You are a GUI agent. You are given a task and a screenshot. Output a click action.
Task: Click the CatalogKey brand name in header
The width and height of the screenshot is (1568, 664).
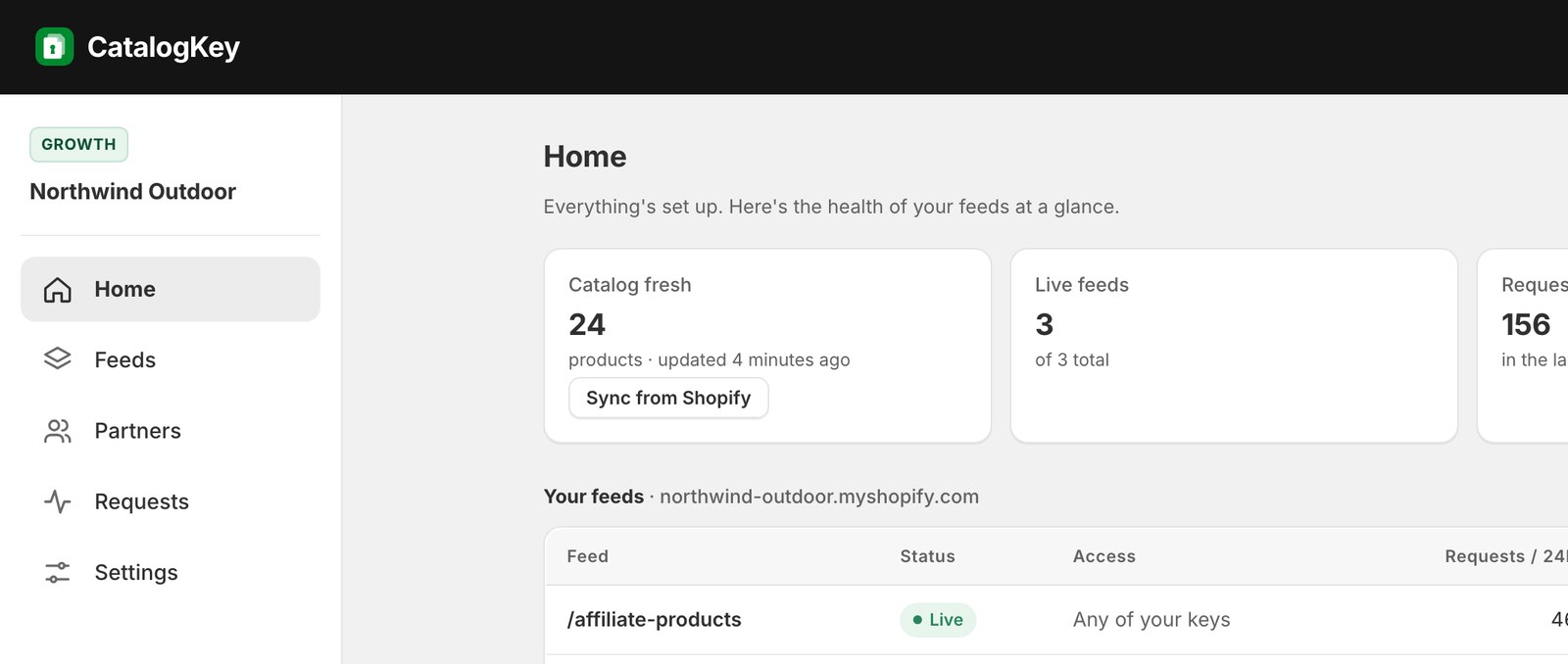pyautogui.click(x=164, y=47)
